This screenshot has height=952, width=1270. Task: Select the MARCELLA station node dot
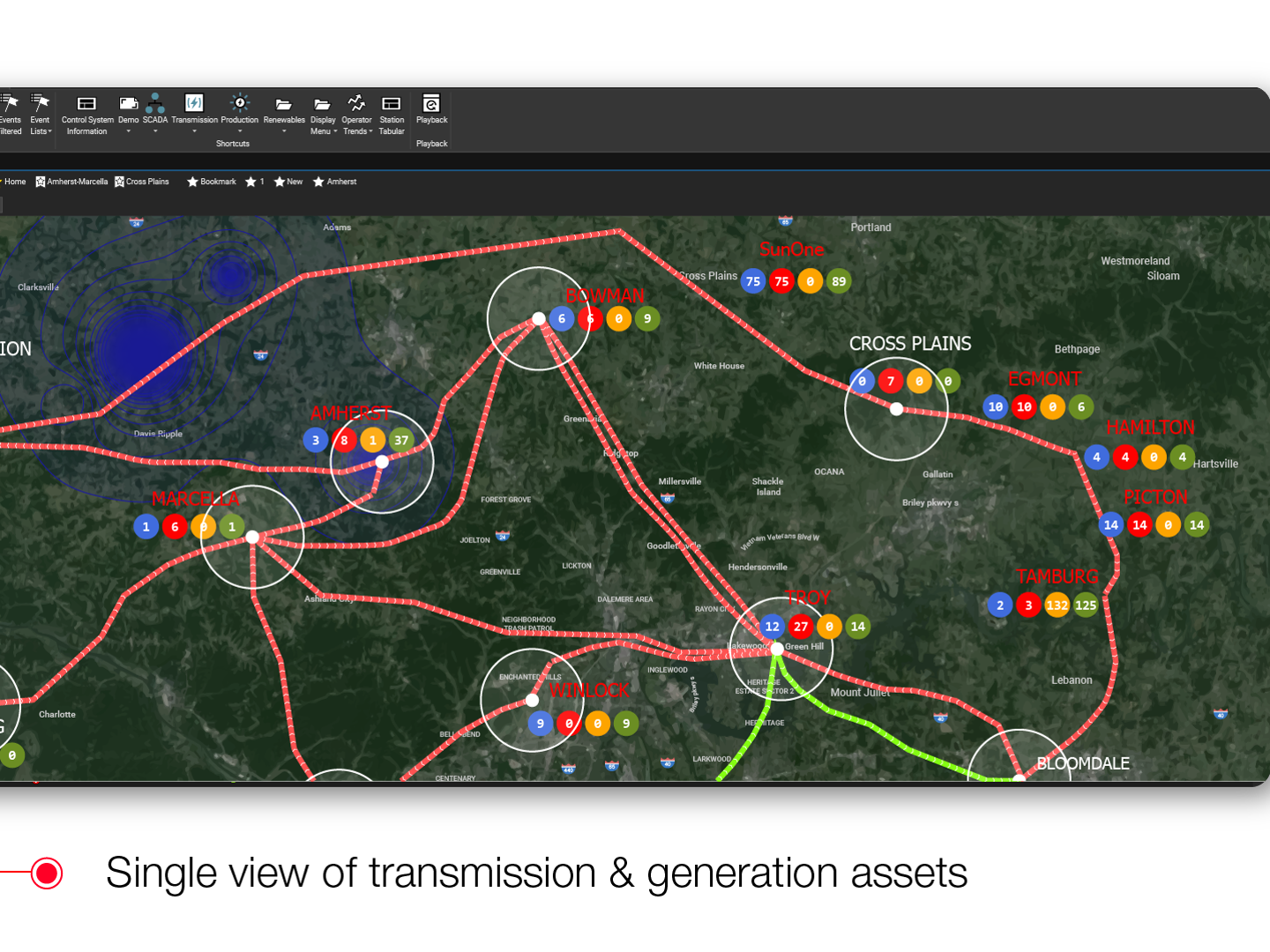pos(252,537)
